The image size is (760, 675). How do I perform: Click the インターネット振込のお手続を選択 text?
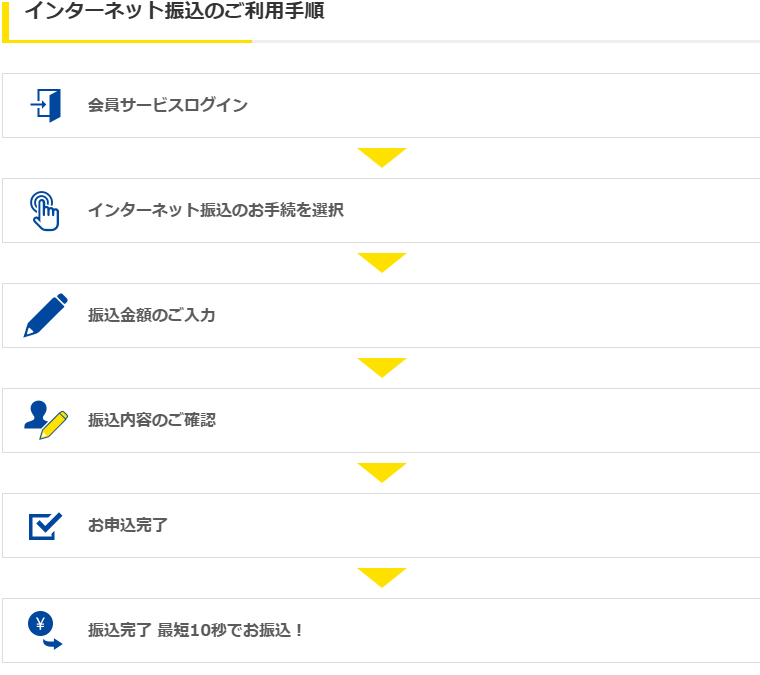point(216,210)
